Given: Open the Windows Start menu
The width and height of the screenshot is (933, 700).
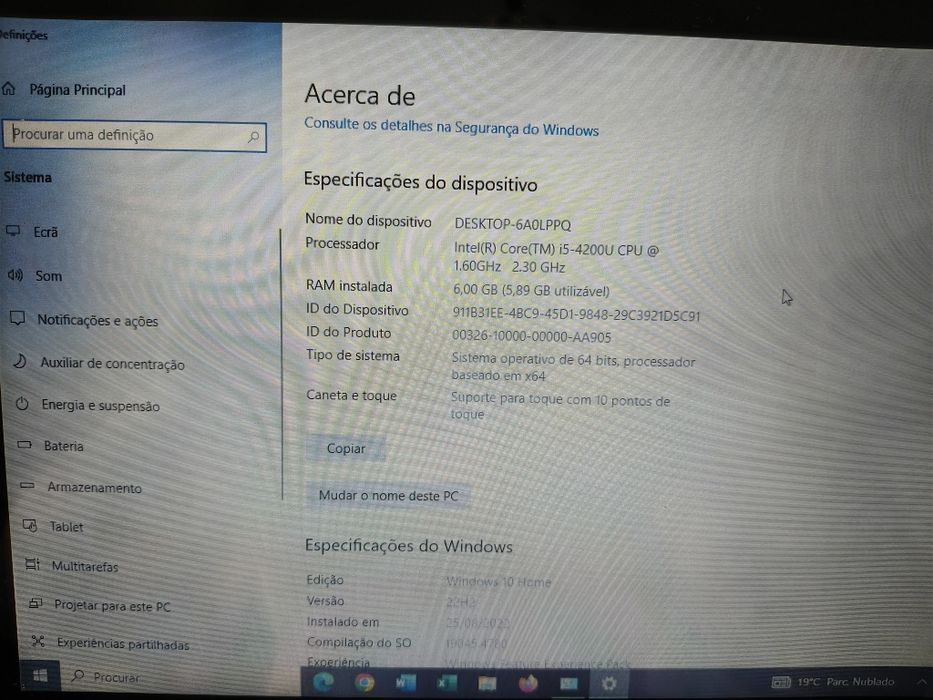Looking at the screenshot, I should (x=40, y=676).
